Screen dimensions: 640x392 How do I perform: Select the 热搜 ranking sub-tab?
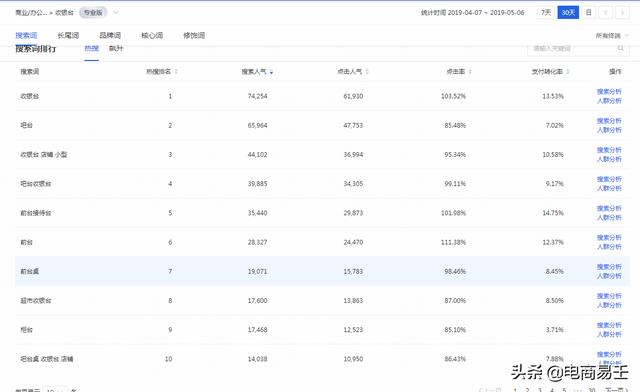click(91, 48)
